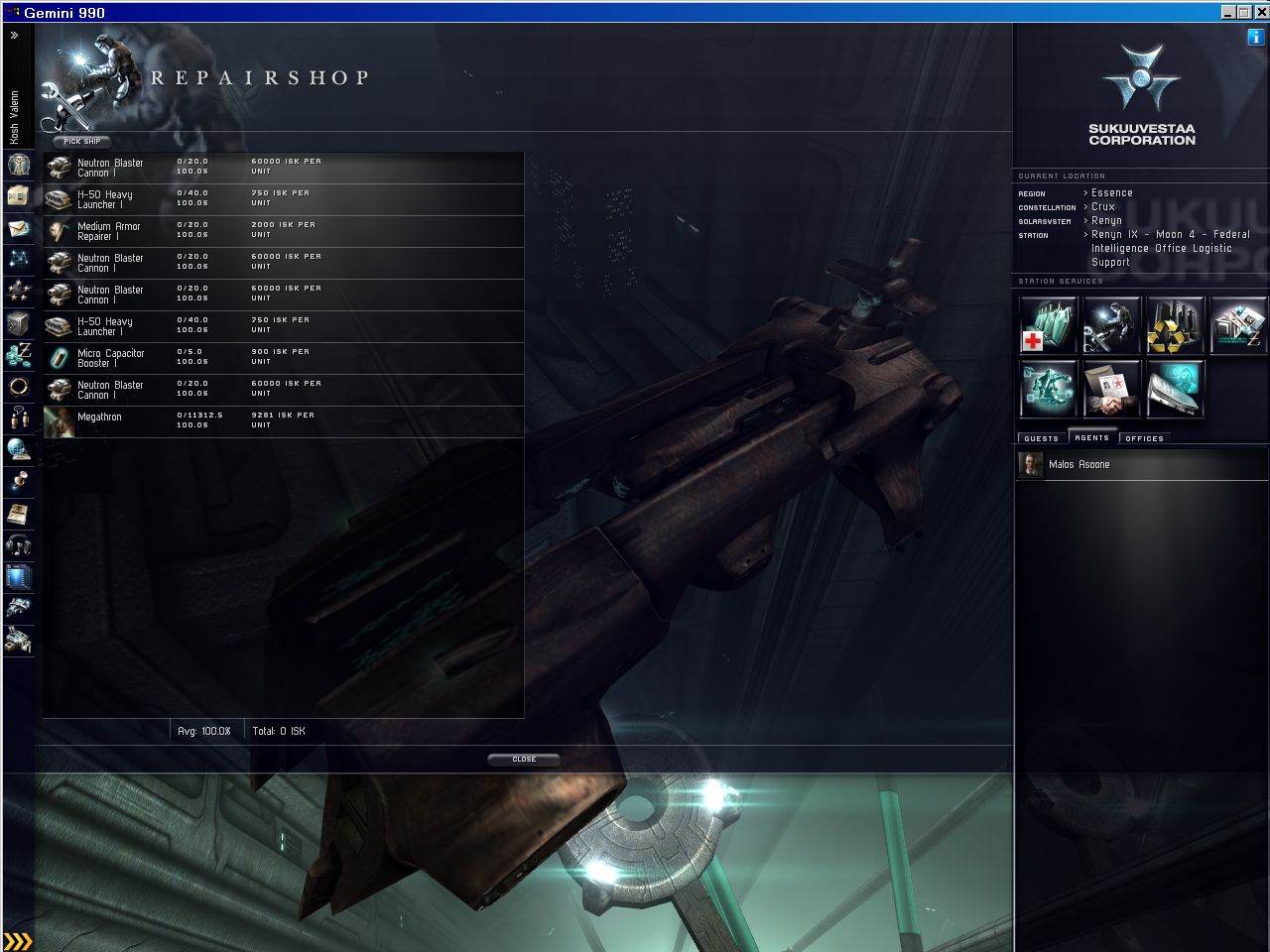Open the handshake missions service icon

click(x=1111, y=388)
